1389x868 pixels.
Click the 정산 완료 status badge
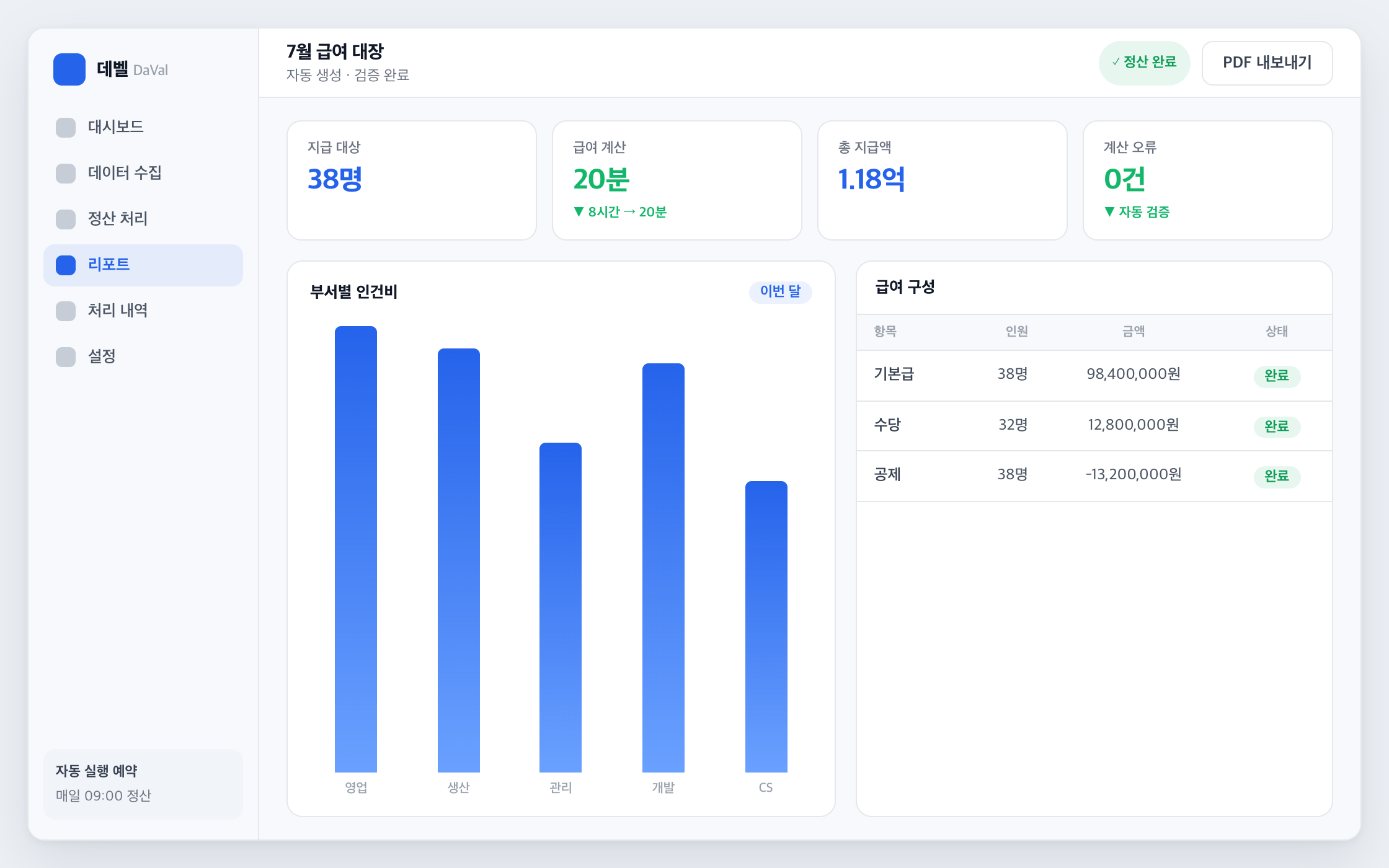pyautogui.click(x=1144, y=63)
